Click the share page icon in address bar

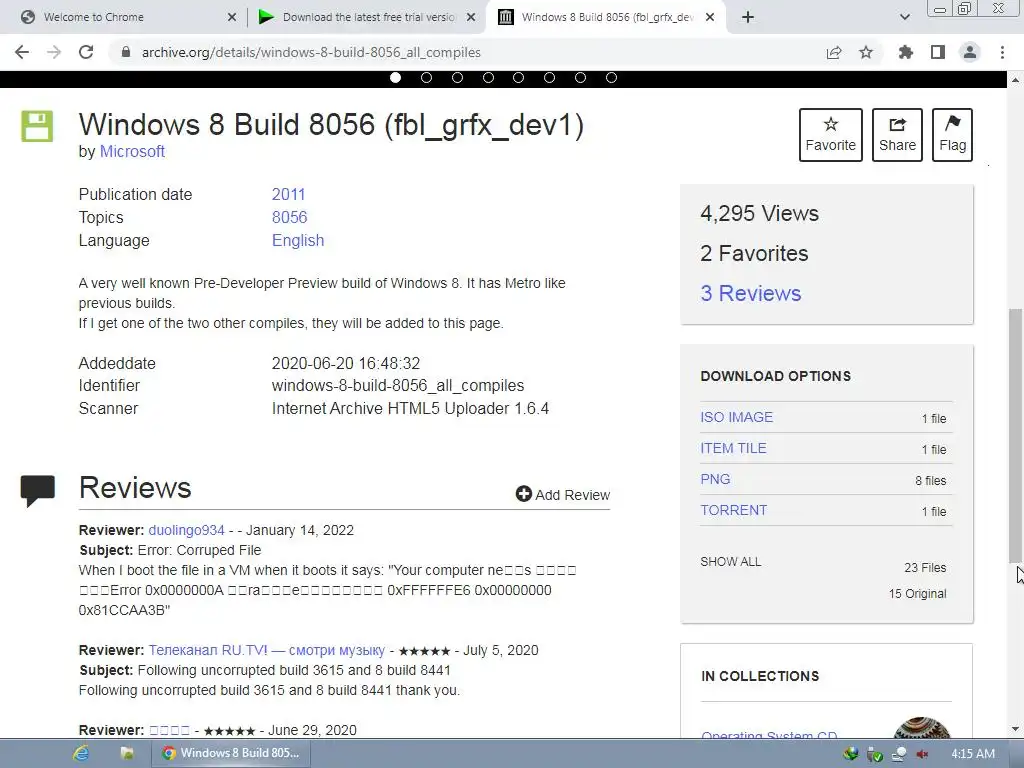coord(834,52)
